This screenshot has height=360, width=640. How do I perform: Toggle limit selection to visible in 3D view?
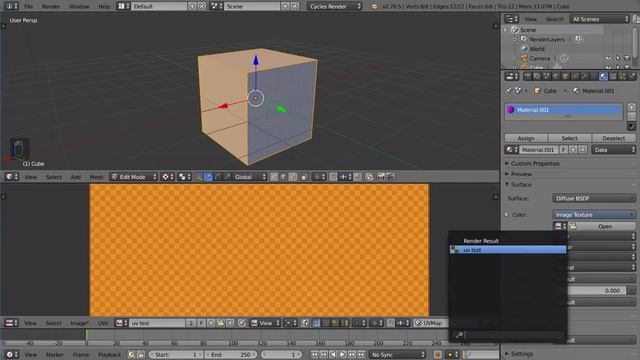(x=303, y=177)
